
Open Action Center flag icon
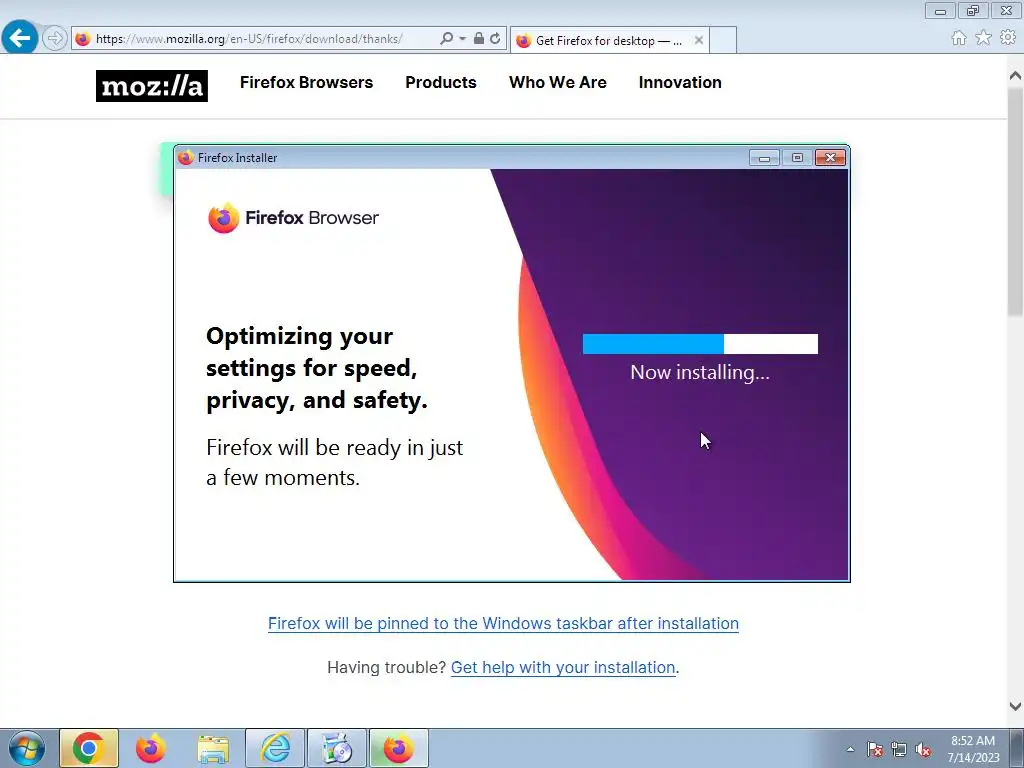[875, 749]
